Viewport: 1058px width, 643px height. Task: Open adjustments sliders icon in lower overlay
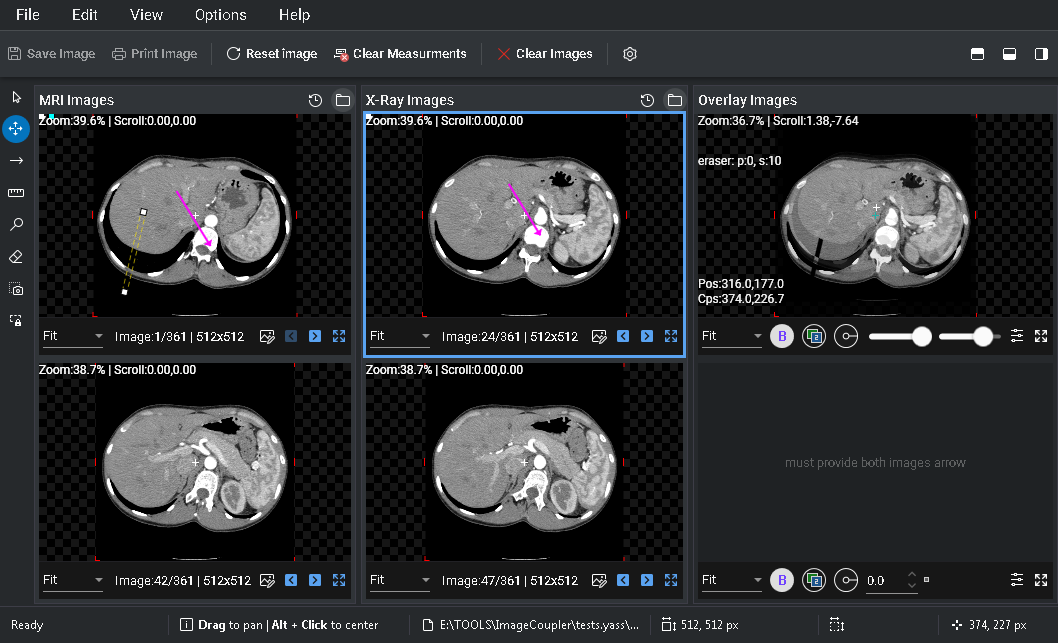(x=1017, y=580)
